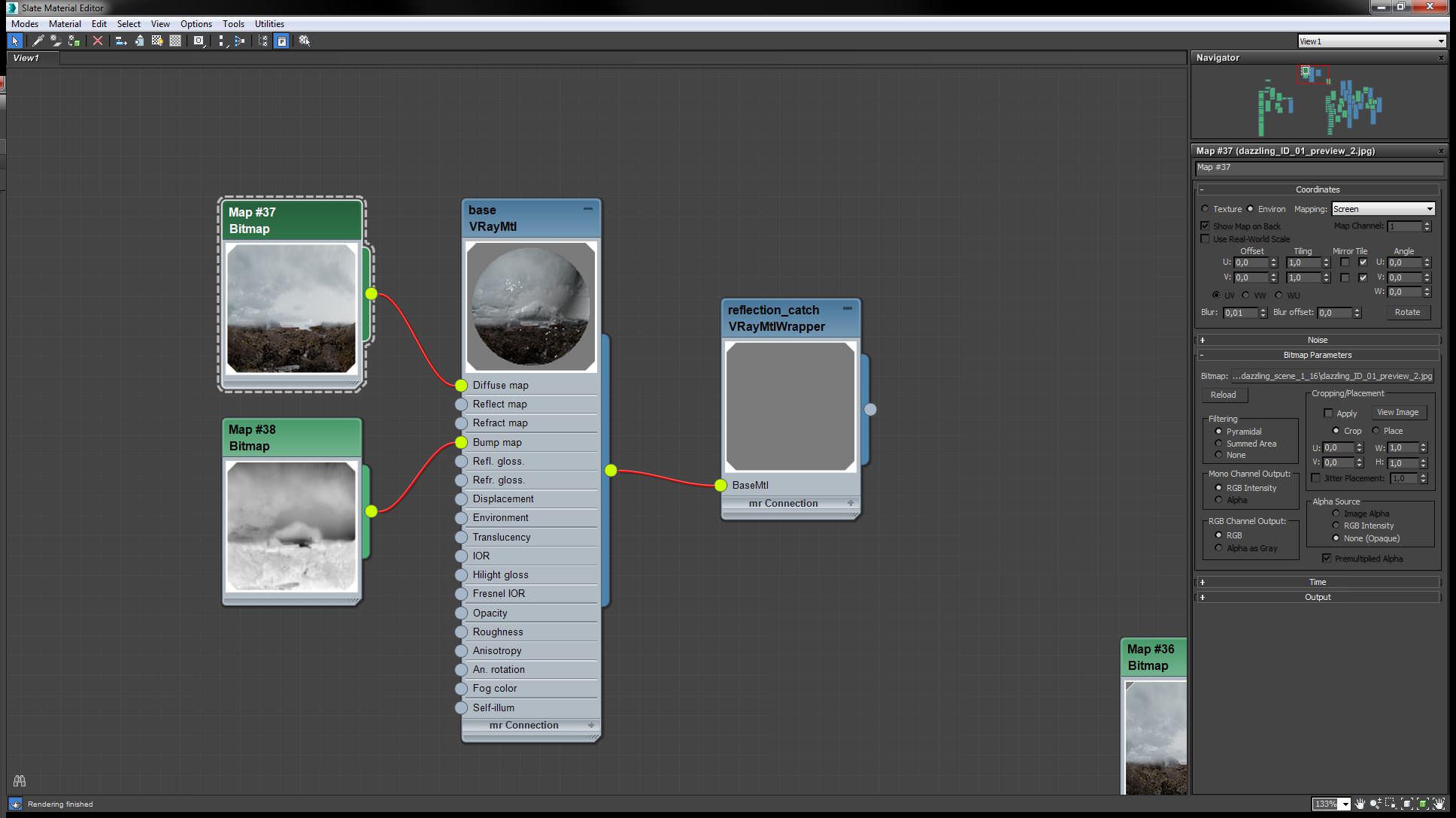This screenshot has height=818, width=1456.
Task: Expand mr Connection on base node
Action: [591, 726]
